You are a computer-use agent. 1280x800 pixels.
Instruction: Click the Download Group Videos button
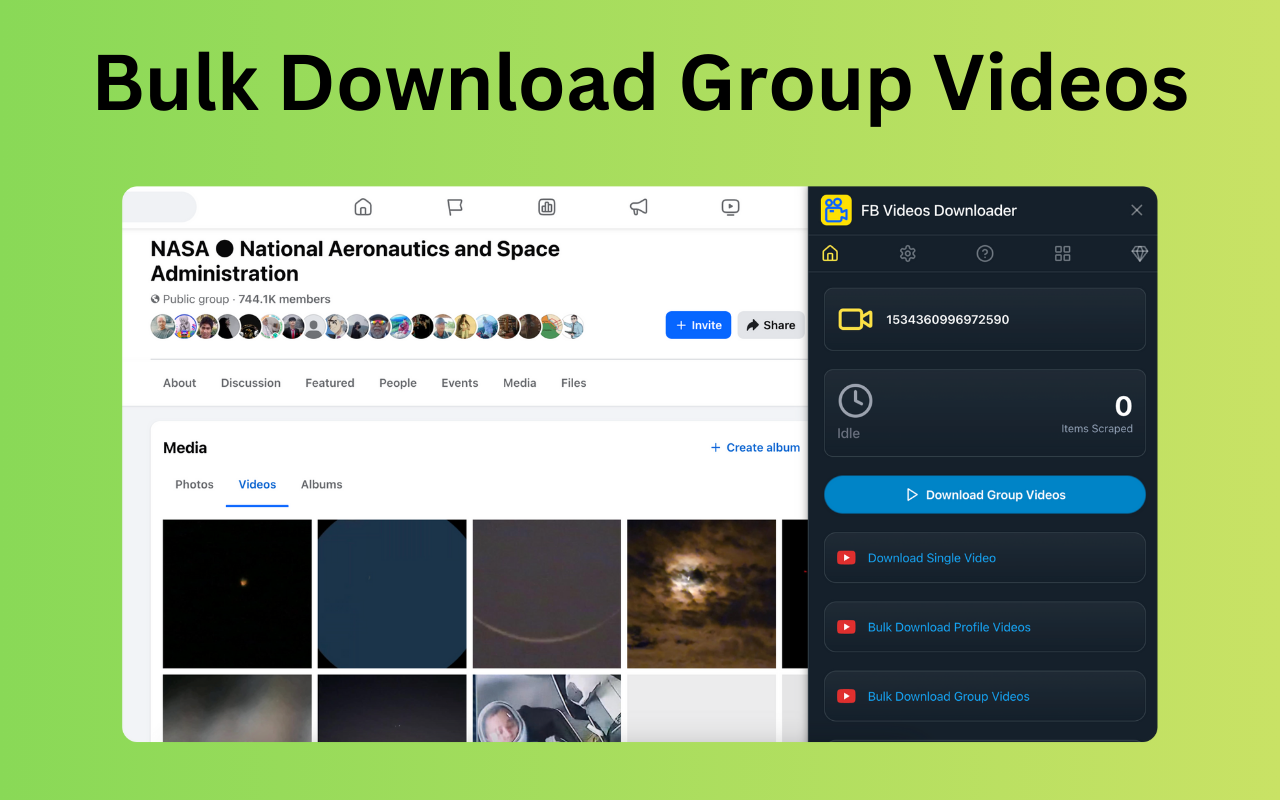coord(984,494)
